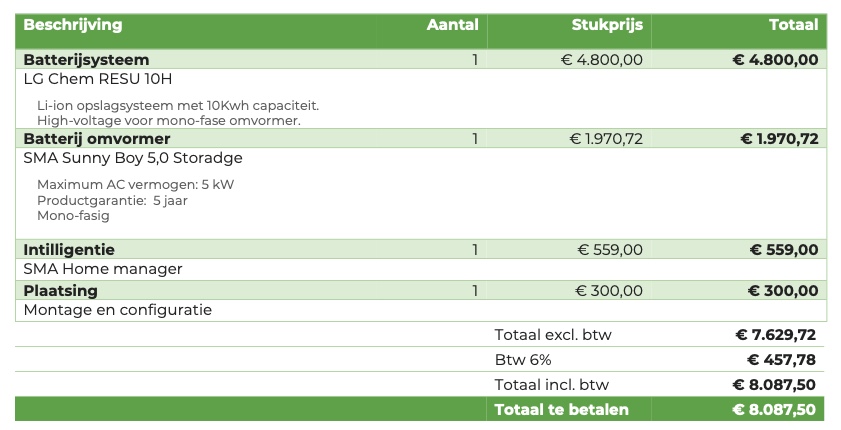Select SMA Sunny Boy 5,0 Storadge text

(133, 158)
